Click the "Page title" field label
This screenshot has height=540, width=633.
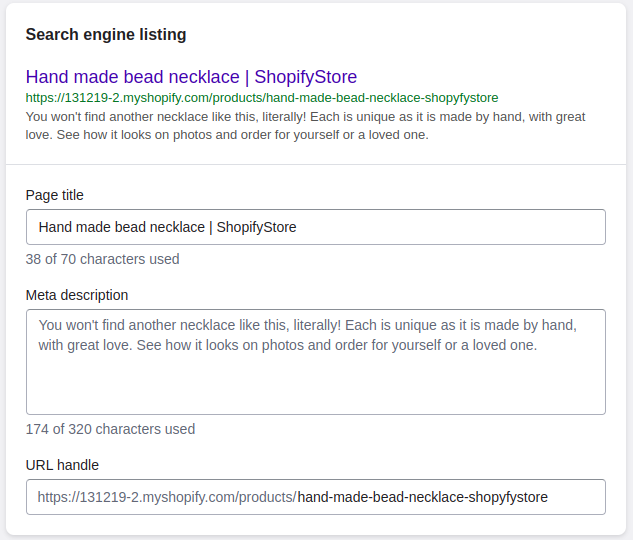point(55,195)
